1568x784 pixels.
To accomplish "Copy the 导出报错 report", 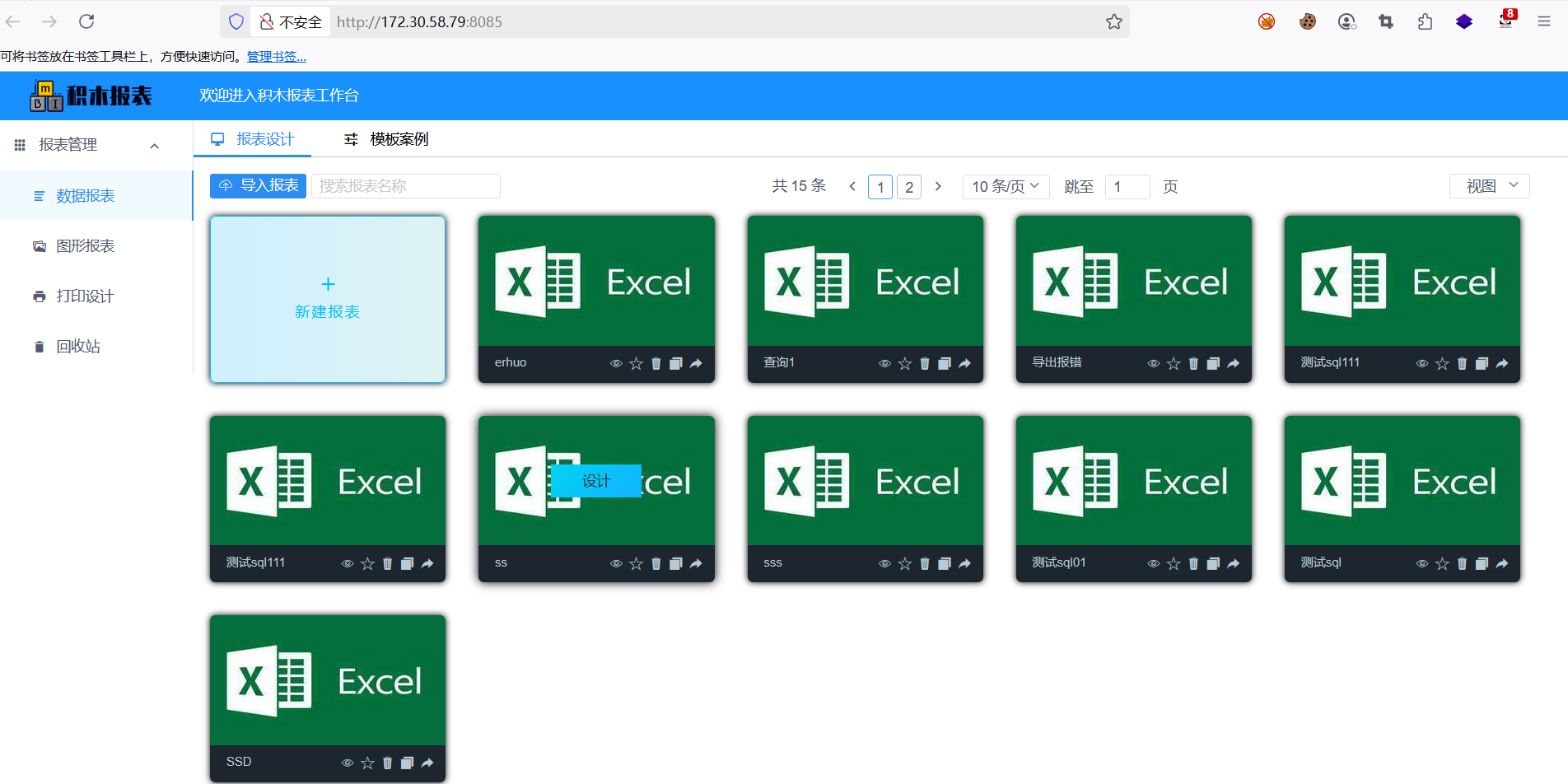I will pyautogui.click(x=1213, y=364).
